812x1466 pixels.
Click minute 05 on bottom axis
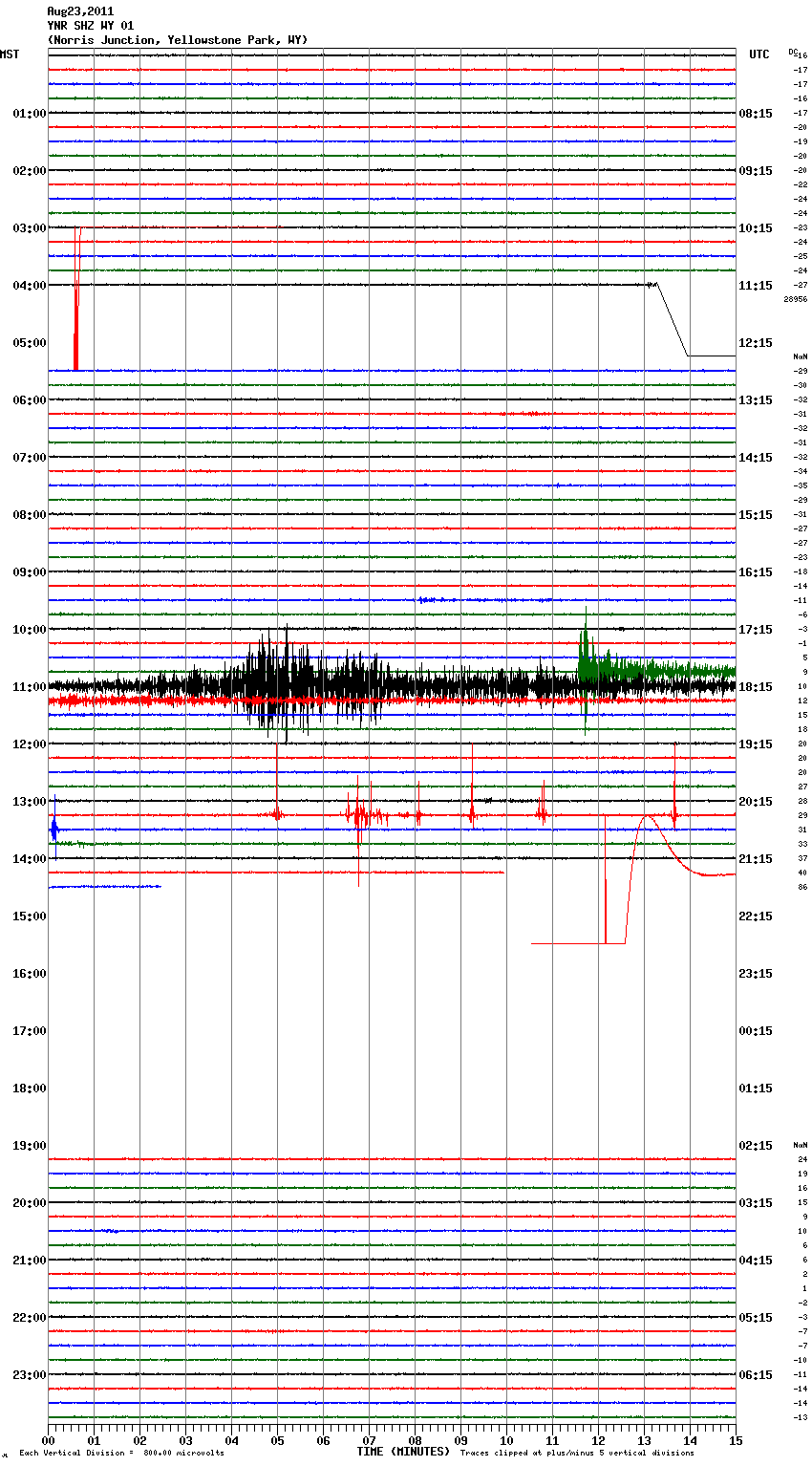tap(277, 1440)
